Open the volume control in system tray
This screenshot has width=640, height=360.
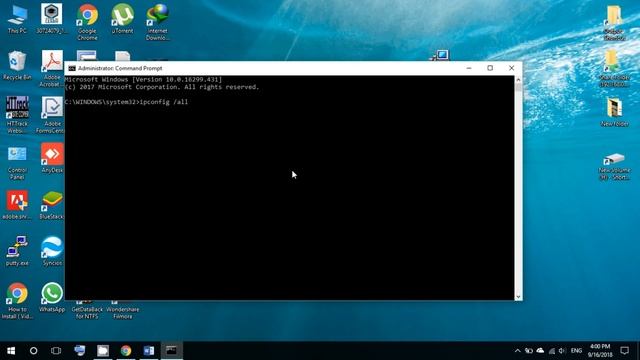[x=562, y=351]
